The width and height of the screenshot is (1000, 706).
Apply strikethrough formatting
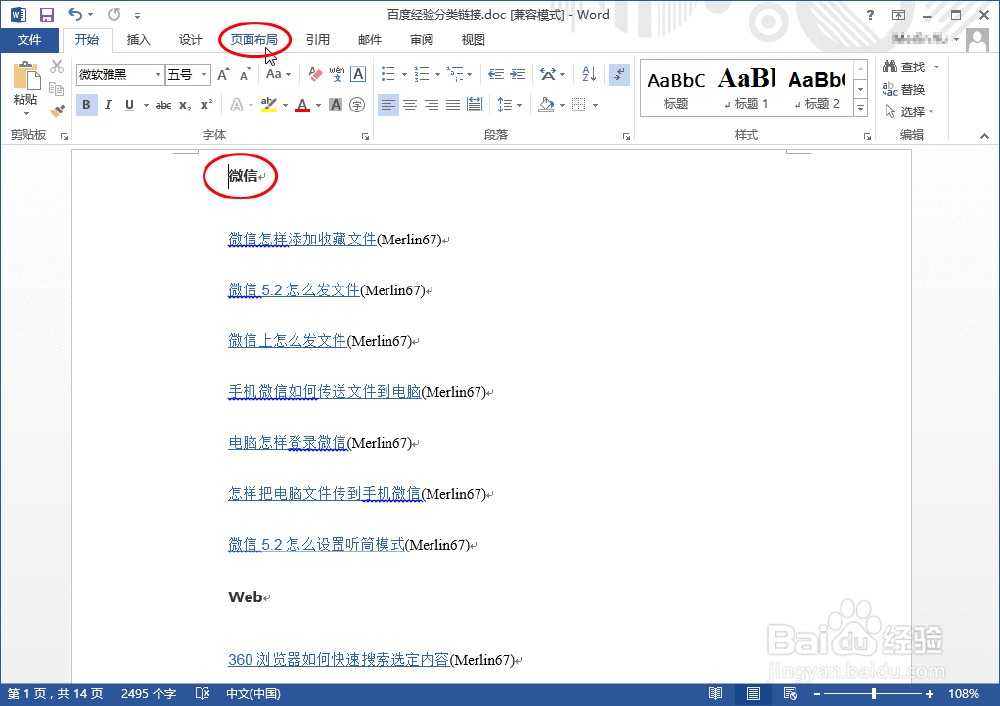point(163,105)
